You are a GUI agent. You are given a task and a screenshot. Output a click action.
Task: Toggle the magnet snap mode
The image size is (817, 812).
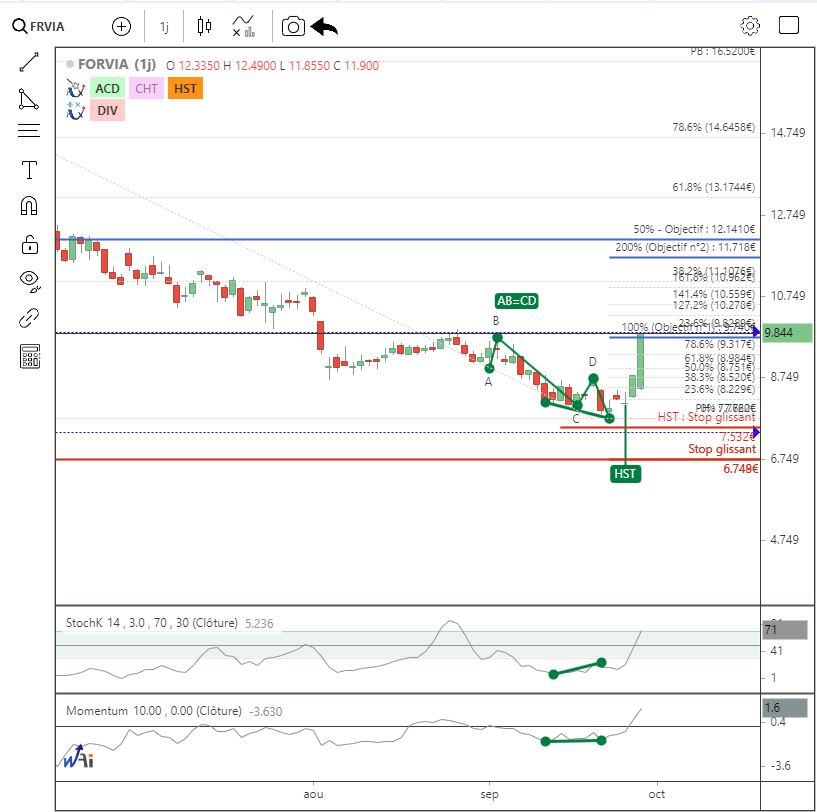(x=29, y=206)
